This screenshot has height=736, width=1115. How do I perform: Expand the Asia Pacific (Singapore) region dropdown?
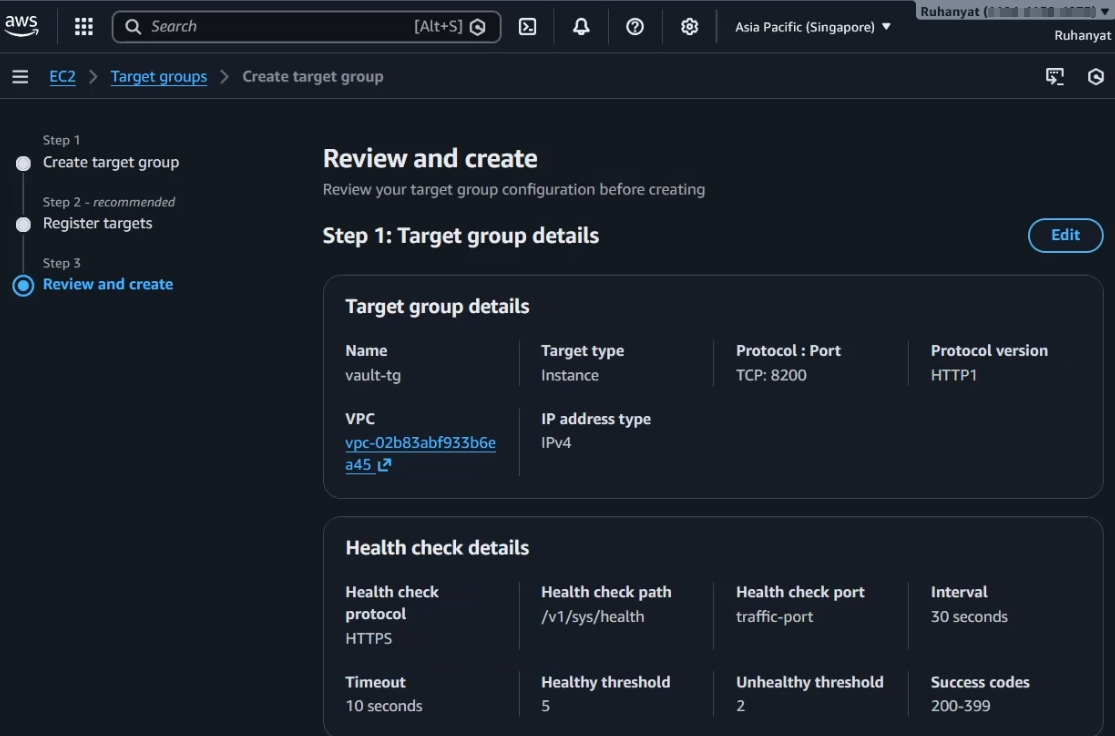(x=812, y=27)
